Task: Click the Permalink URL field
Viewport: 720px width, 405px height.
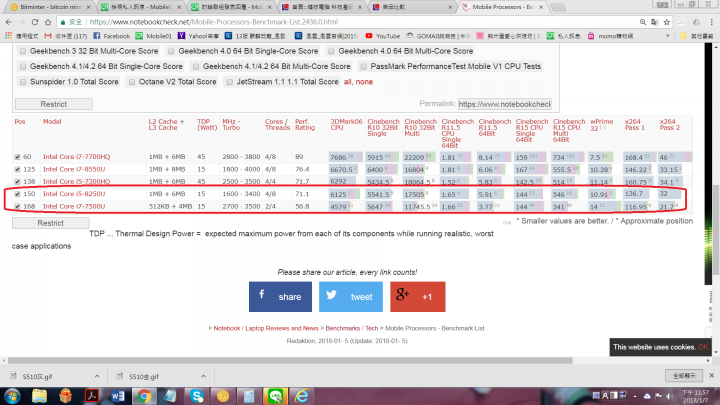Action: [505, 104]
